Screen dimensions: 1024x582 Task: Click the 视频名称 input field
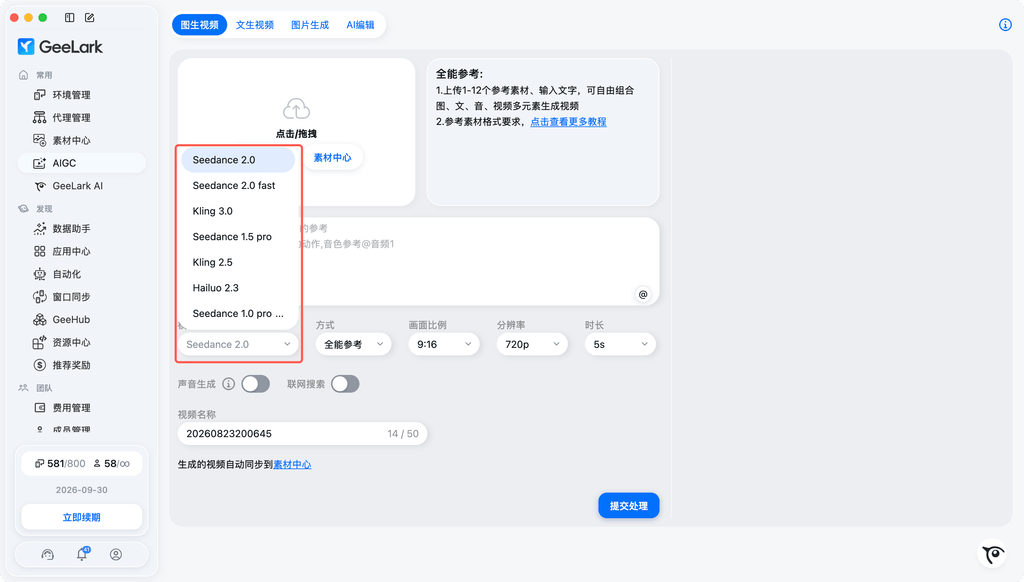pyautogui.click(x=302, y=434)
